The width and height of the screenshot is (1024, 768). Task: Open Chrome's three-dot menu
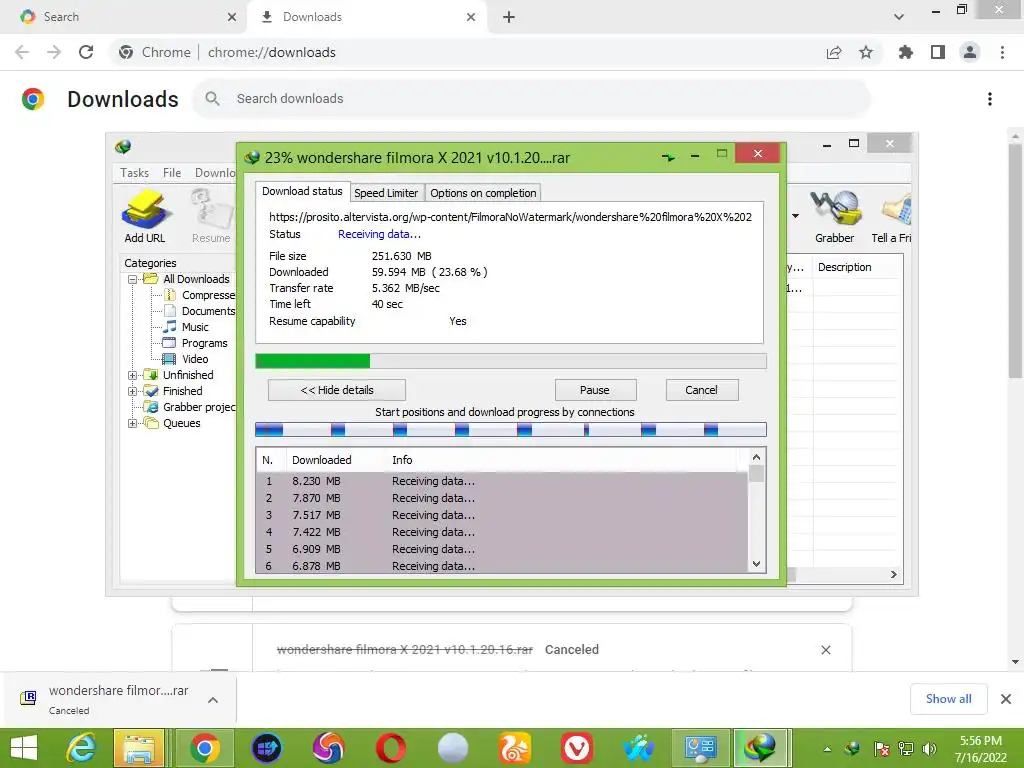click(x=1002, y=52)
